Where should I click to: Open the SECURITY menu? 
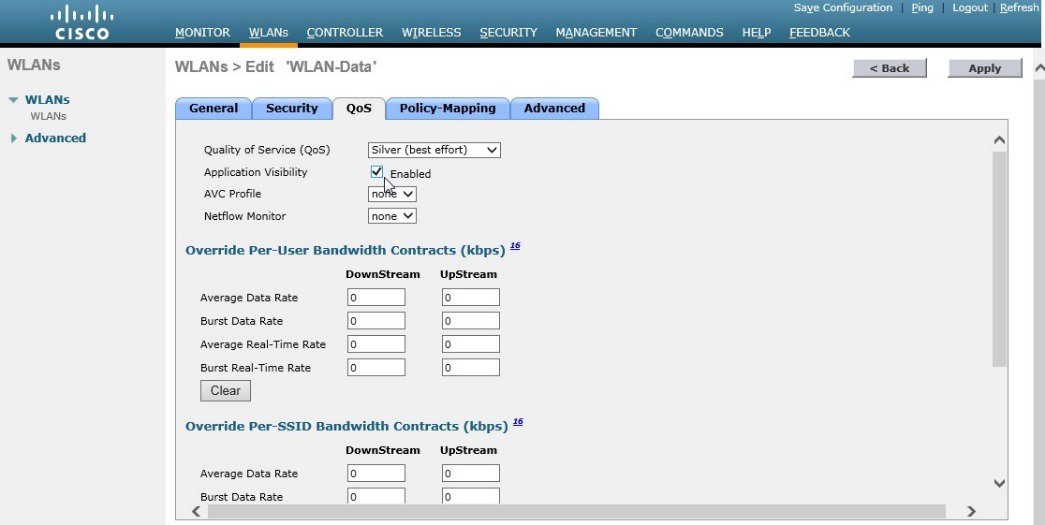click(x=509, y=32)
